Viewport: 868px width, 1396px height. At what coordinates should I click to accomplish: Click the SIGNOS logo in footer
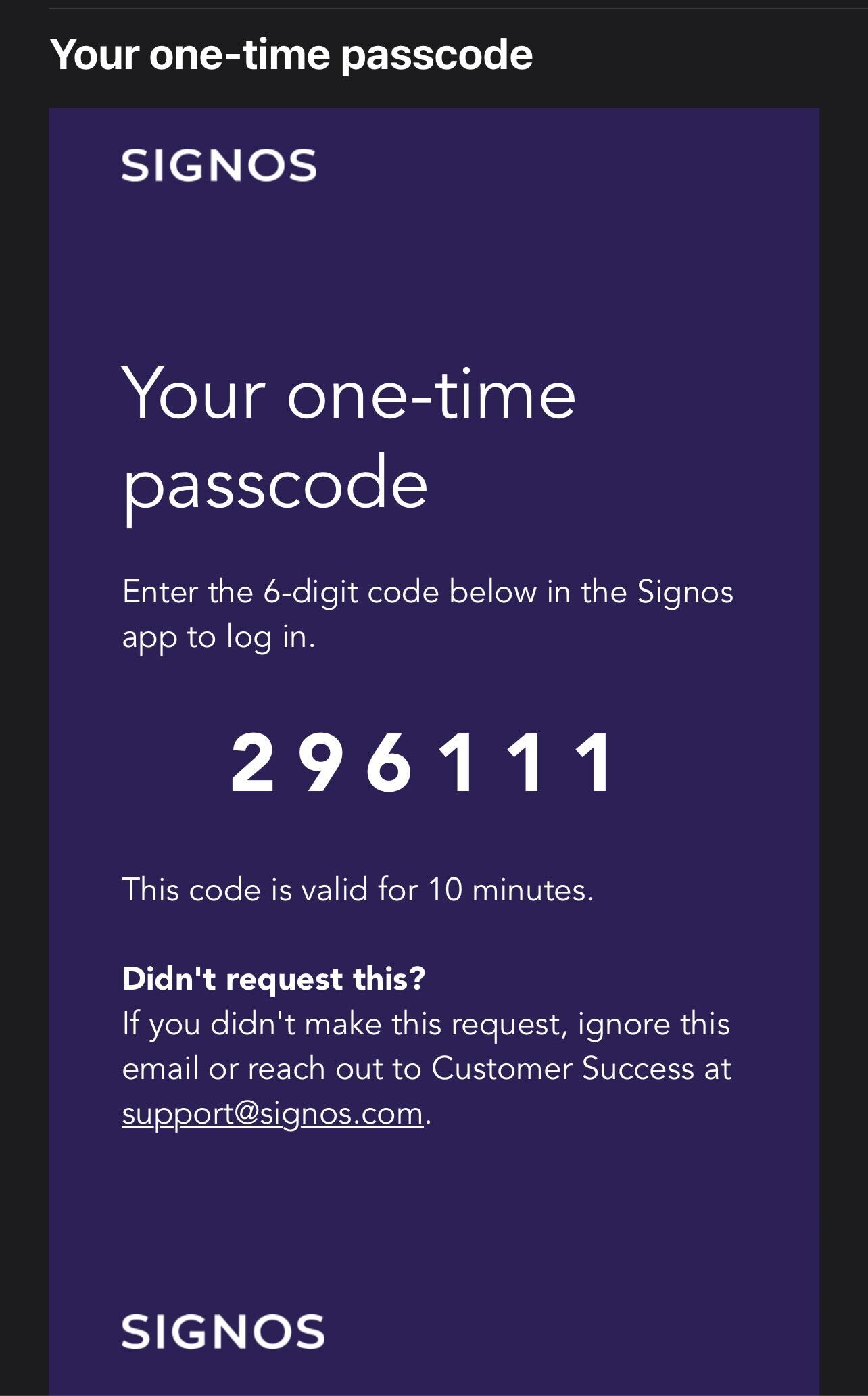click(x=223, y=1331)
